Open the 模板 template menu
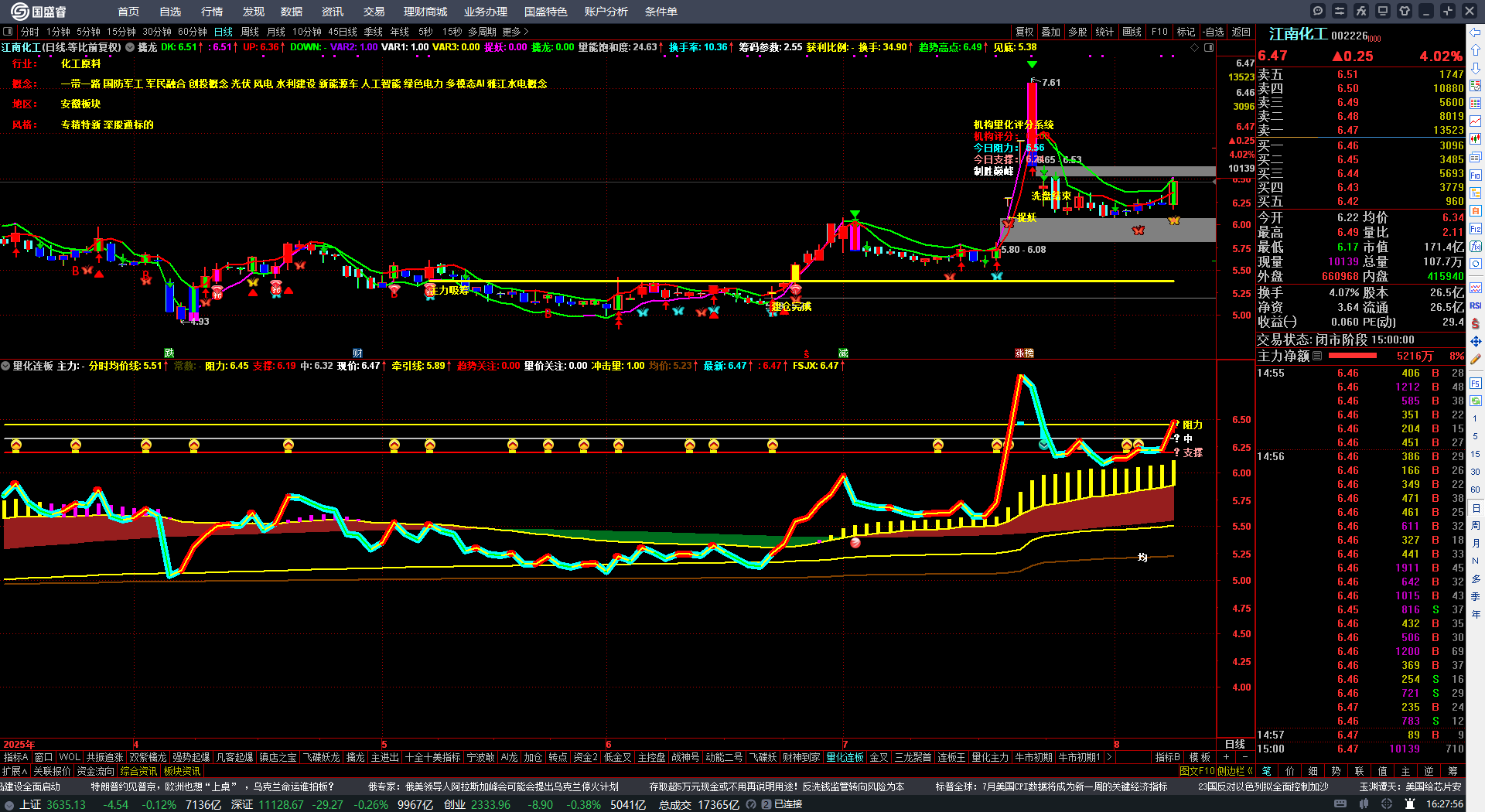The height and width of the screenshot is (812, 1485). click(1200, 757)
